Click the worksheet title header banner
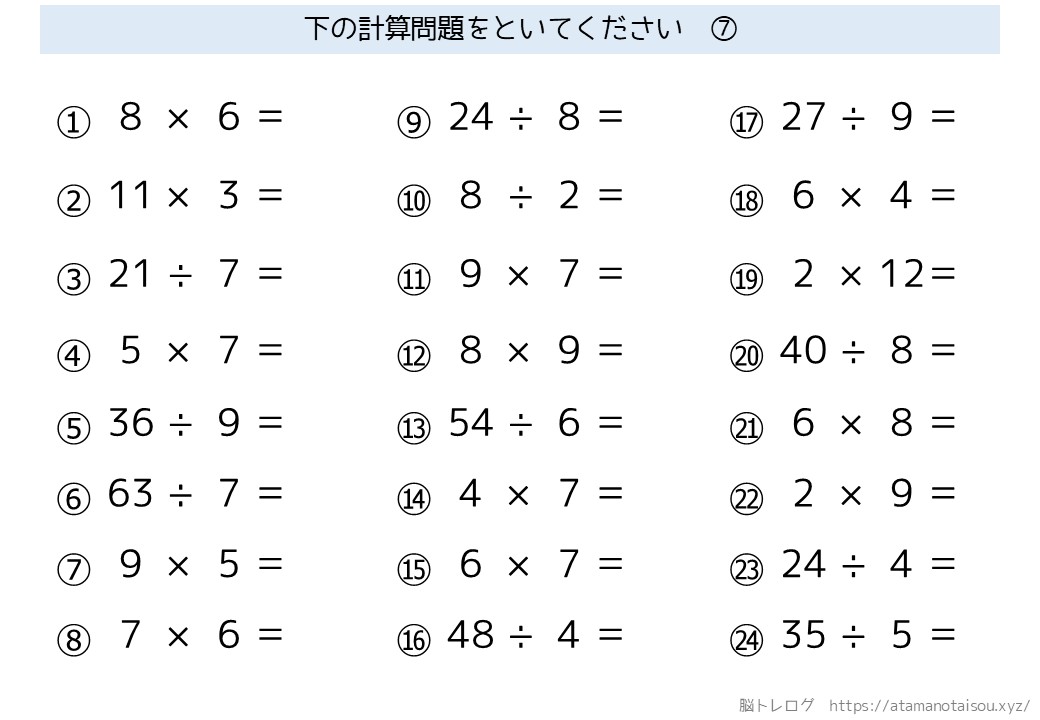The height and width of the screenshot is (720, 1040). (519, 29)
